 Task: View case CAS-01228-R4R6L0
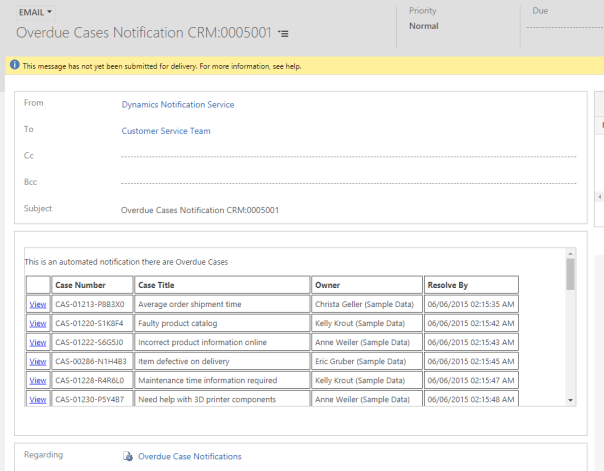(38, 380)
